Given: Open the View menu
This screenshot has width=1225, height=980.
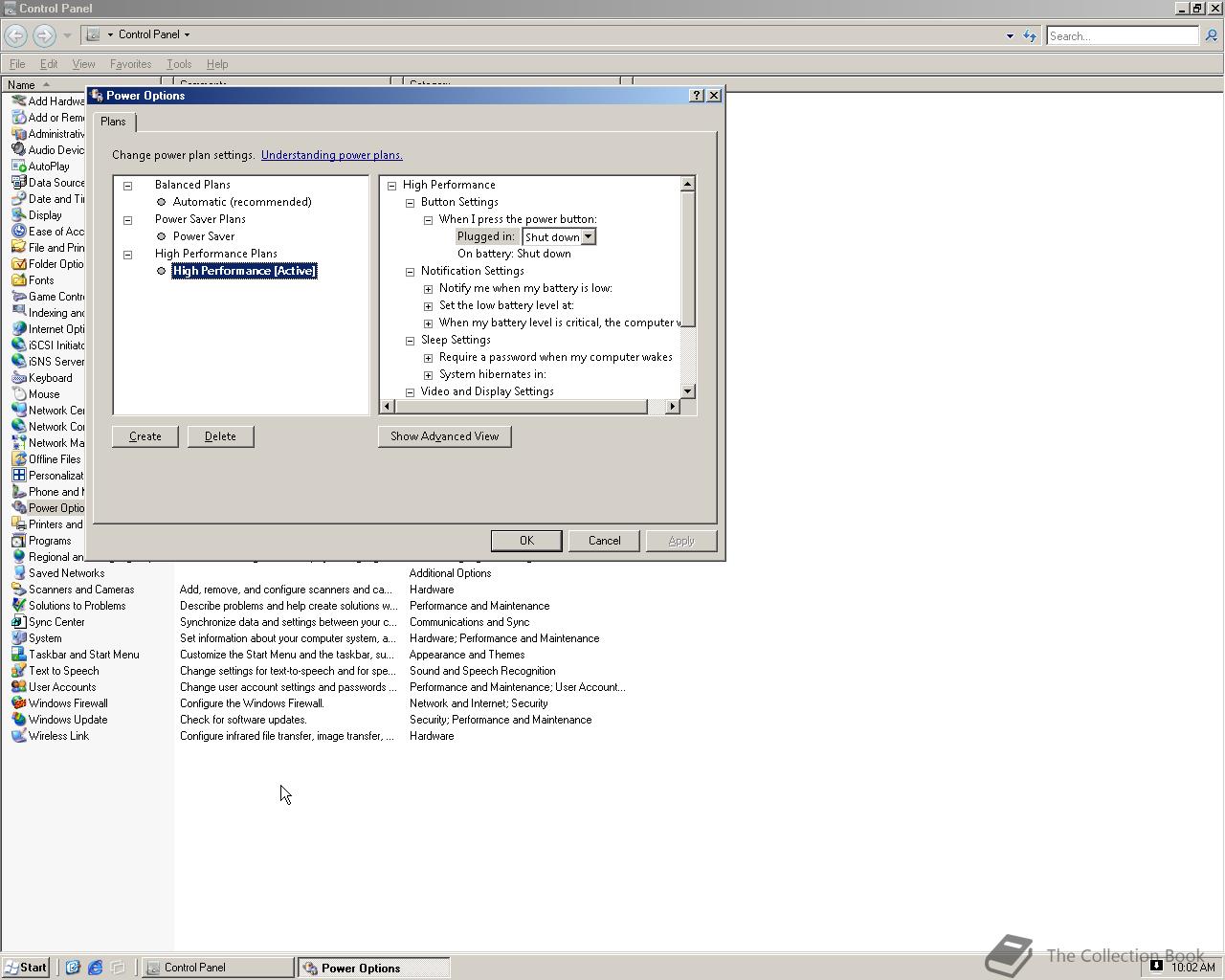Looking at the screenshot, I should click(x=83, y=64).
